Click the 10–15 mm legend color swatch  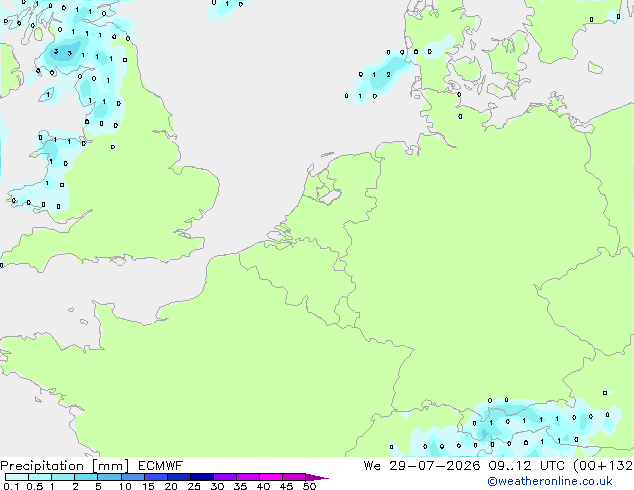click(133, 477)
